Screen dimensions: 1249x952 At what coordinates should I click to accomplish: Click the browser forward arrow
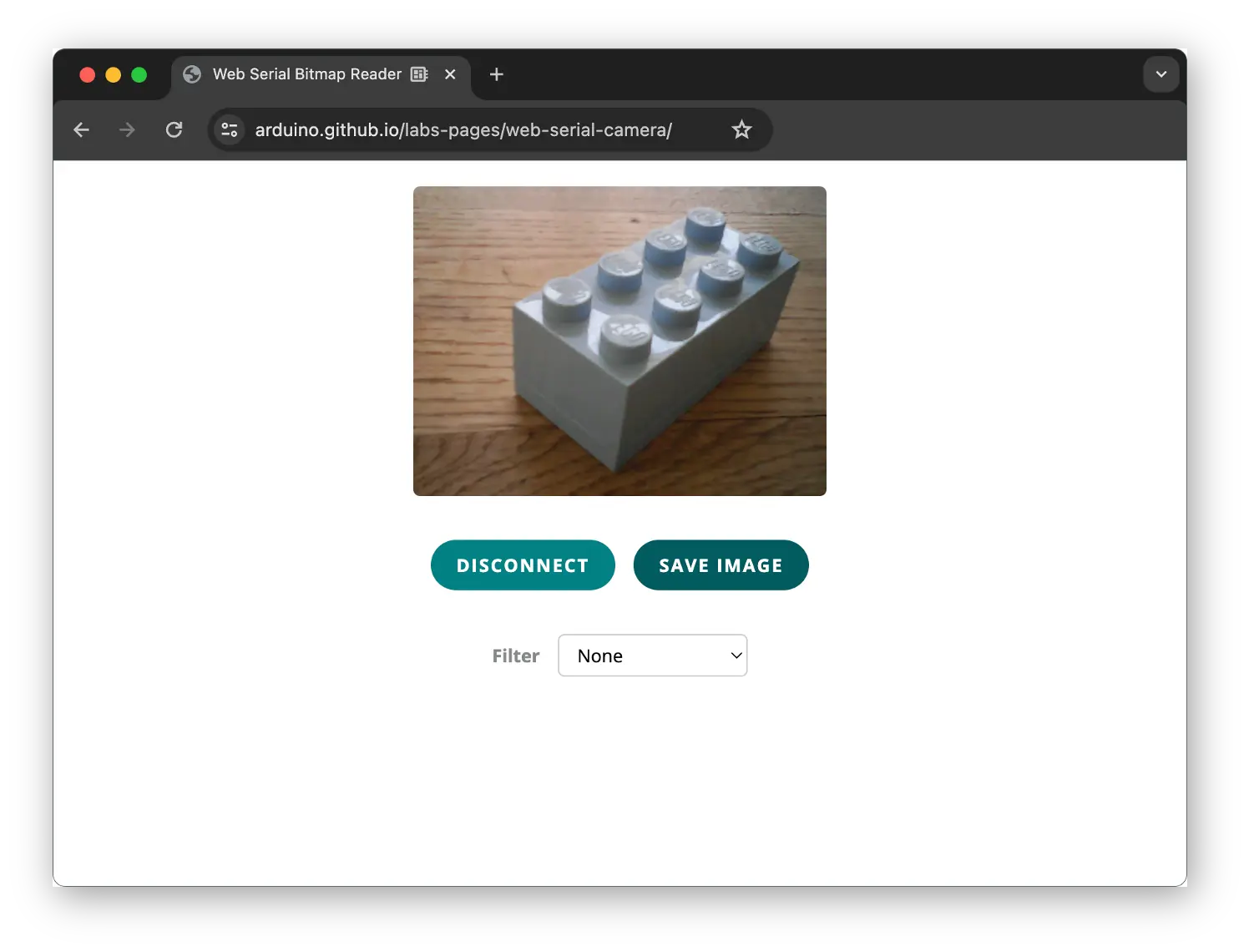coord(127,129)
